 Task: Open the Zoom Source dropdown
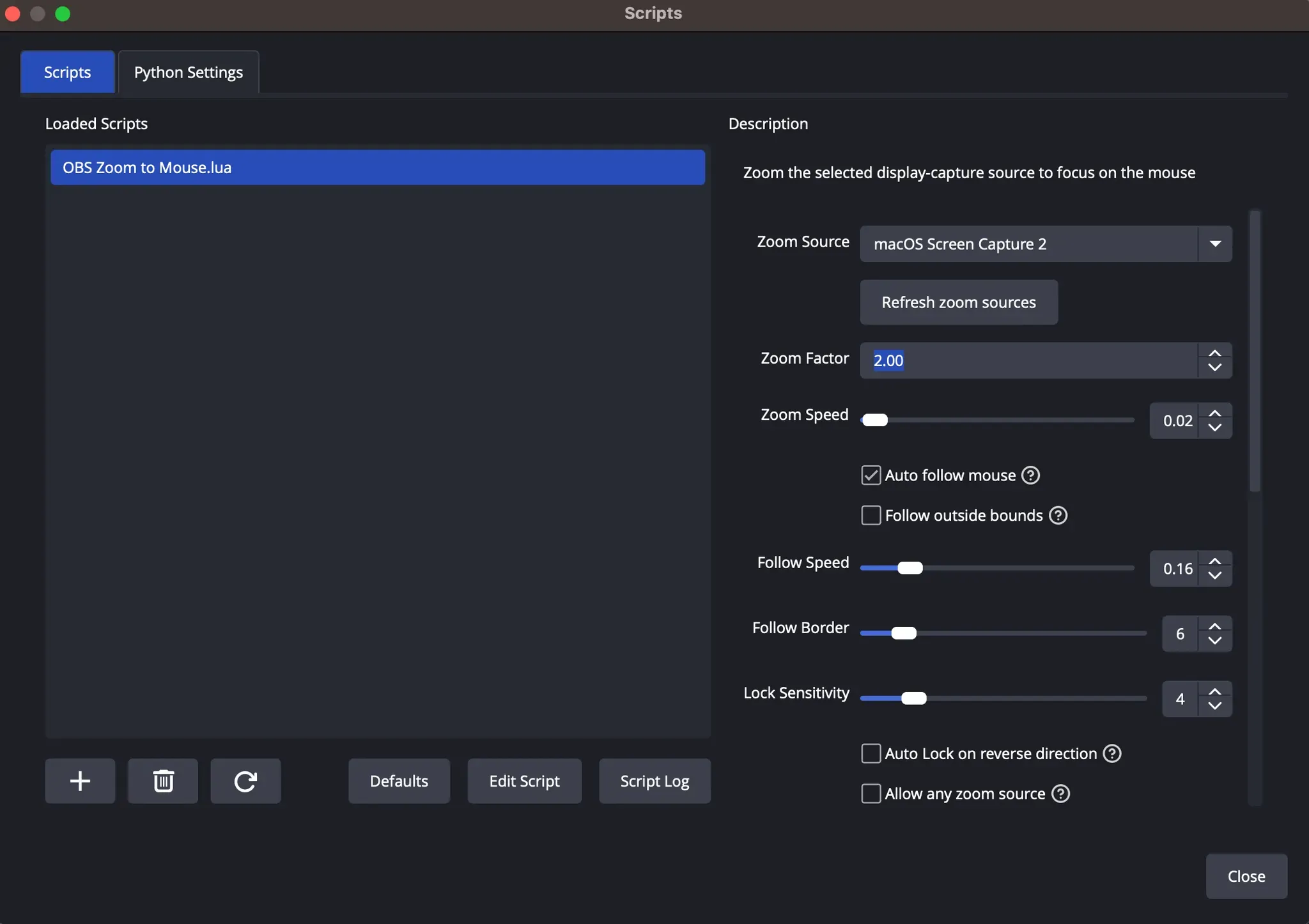point(1046,244)
